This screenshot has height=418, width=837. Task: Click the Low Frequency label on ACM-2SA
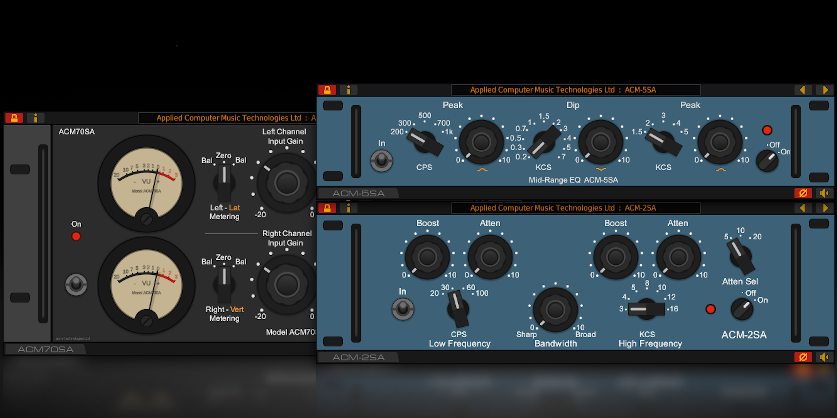tap(460, 344)
